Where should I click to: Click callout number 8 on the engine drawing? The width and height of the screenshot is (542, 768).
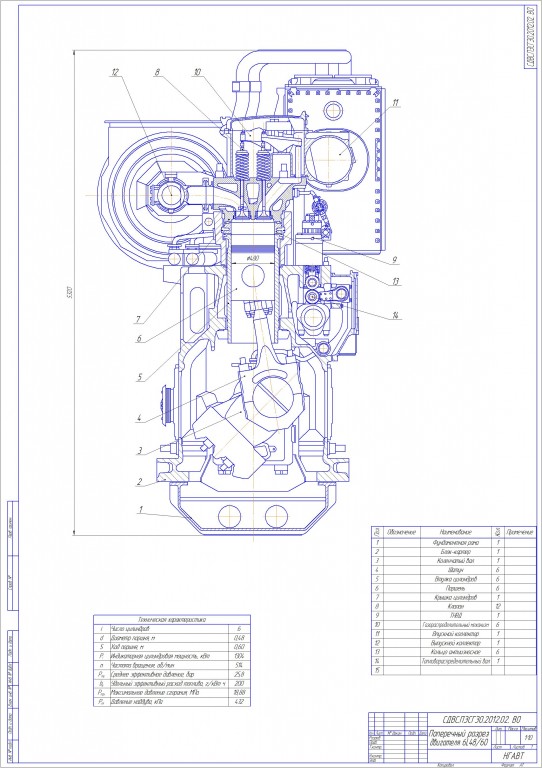click(x=157, y=72)
